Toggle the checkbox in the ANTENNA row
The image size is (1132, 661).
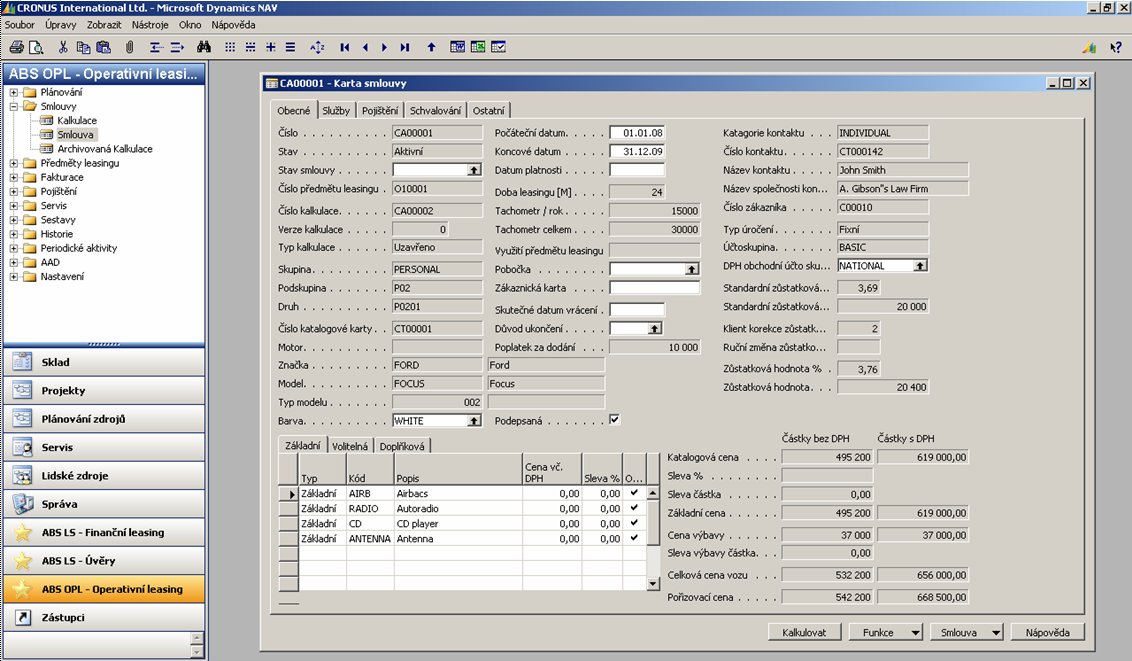[634, 538]
